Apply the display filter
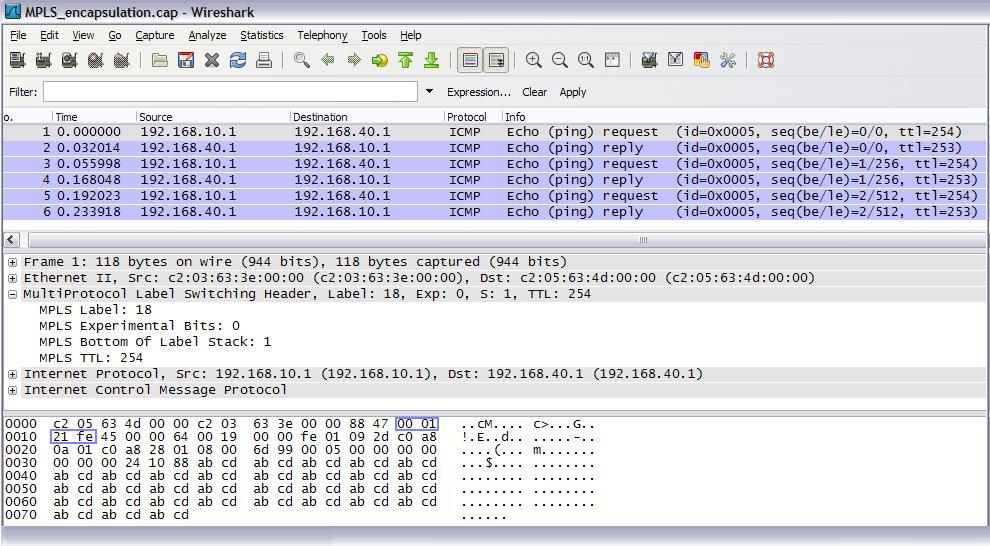The width and height of the screenshot is (990, 546). click(x=573, y=92)
